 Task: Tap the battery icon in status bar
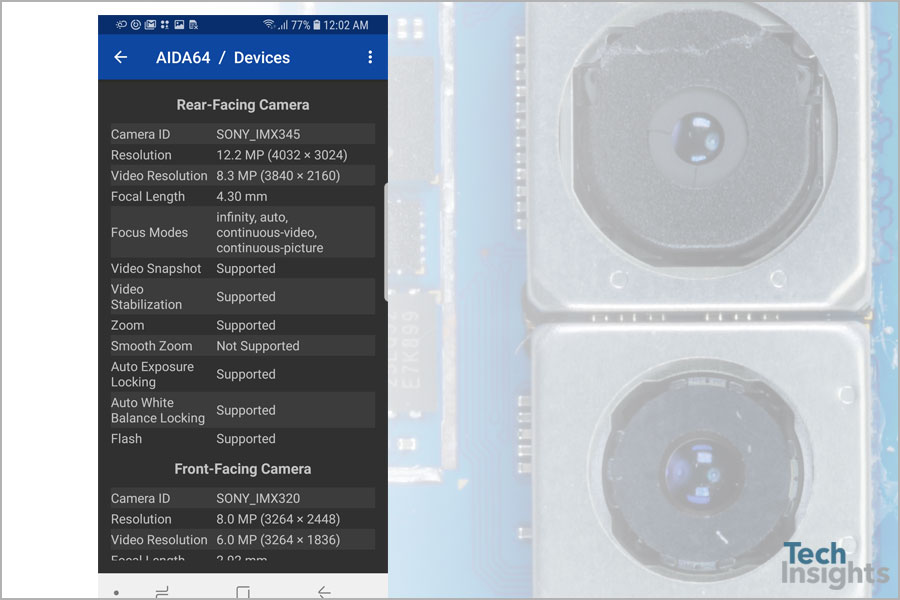tap(316, 25)
